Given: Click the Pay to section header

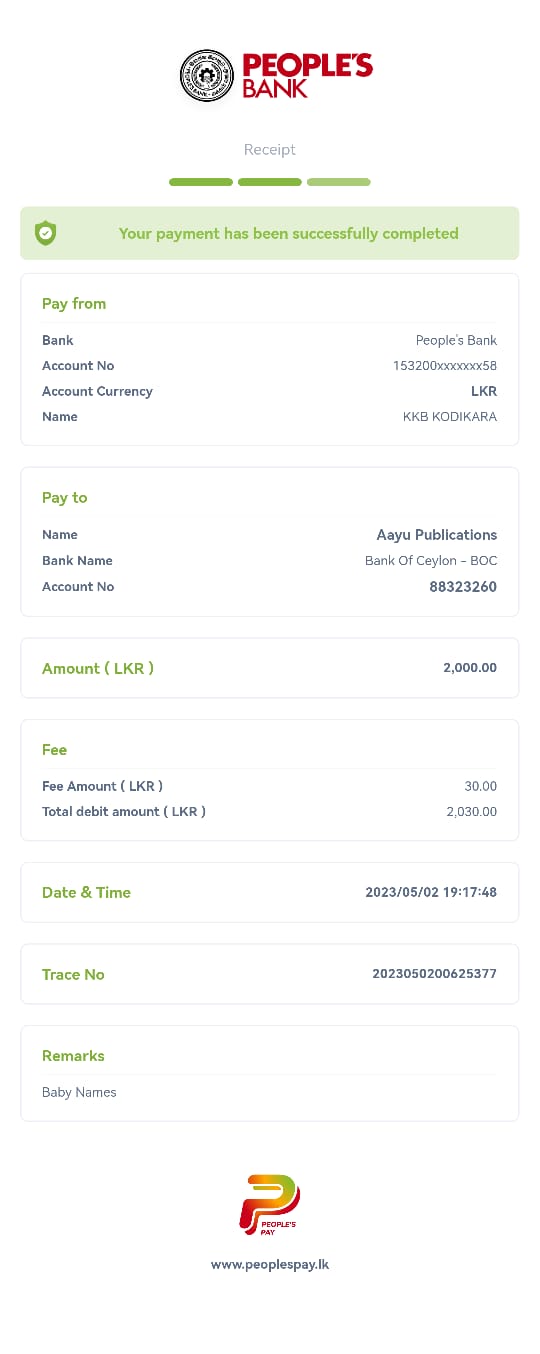Looking at the screenshot, I should [x=65, y=497].
